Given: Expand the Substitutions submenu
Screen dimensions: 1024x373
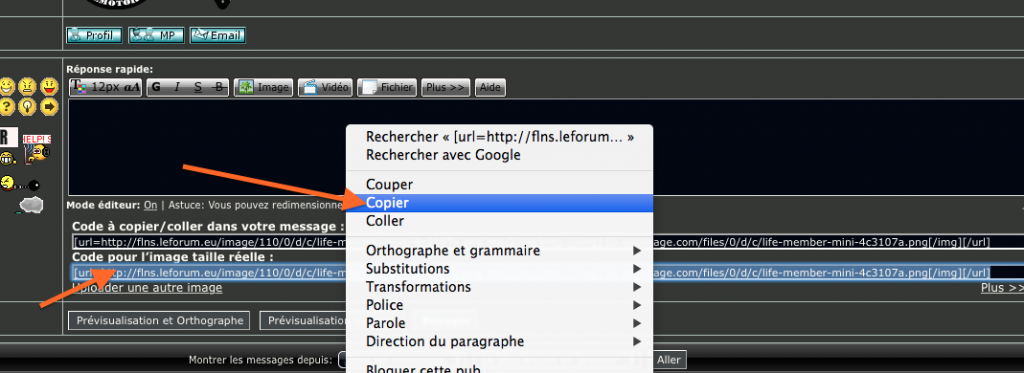Looking at the screenshot, I should [500, 268].
